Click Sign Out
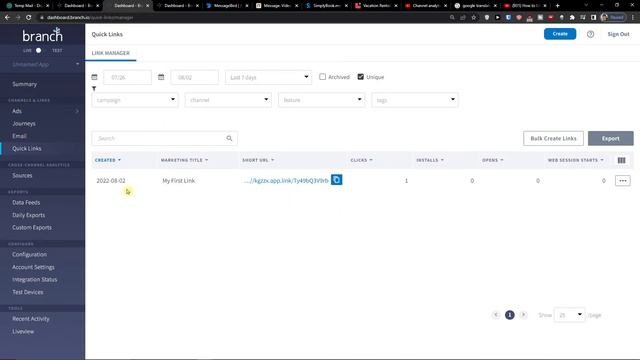 618,34
